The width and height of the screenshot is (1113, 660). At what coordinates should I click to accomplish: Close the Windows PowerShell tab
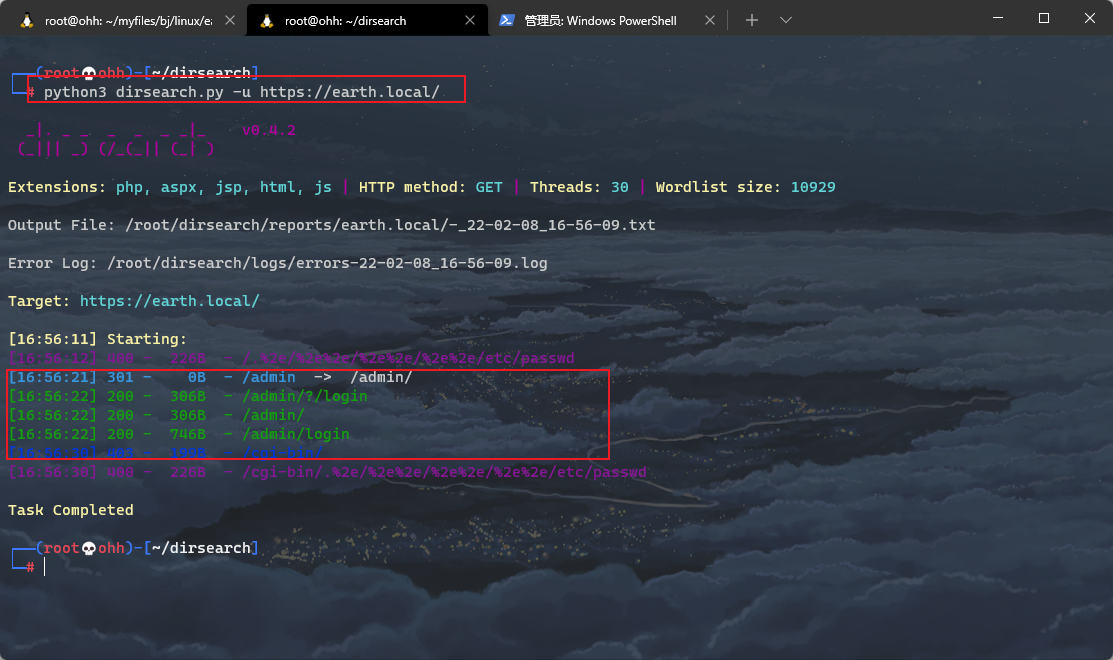point(710,21)
